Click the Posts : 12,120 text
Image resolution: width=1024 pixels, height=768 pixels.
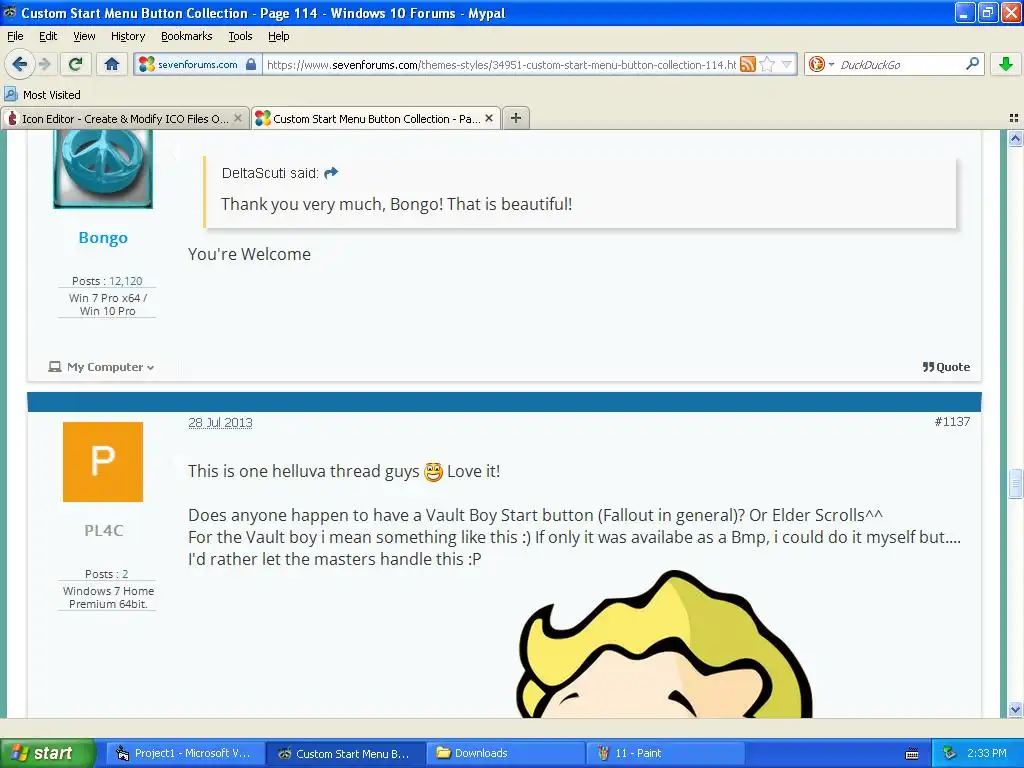pos(107,281)
